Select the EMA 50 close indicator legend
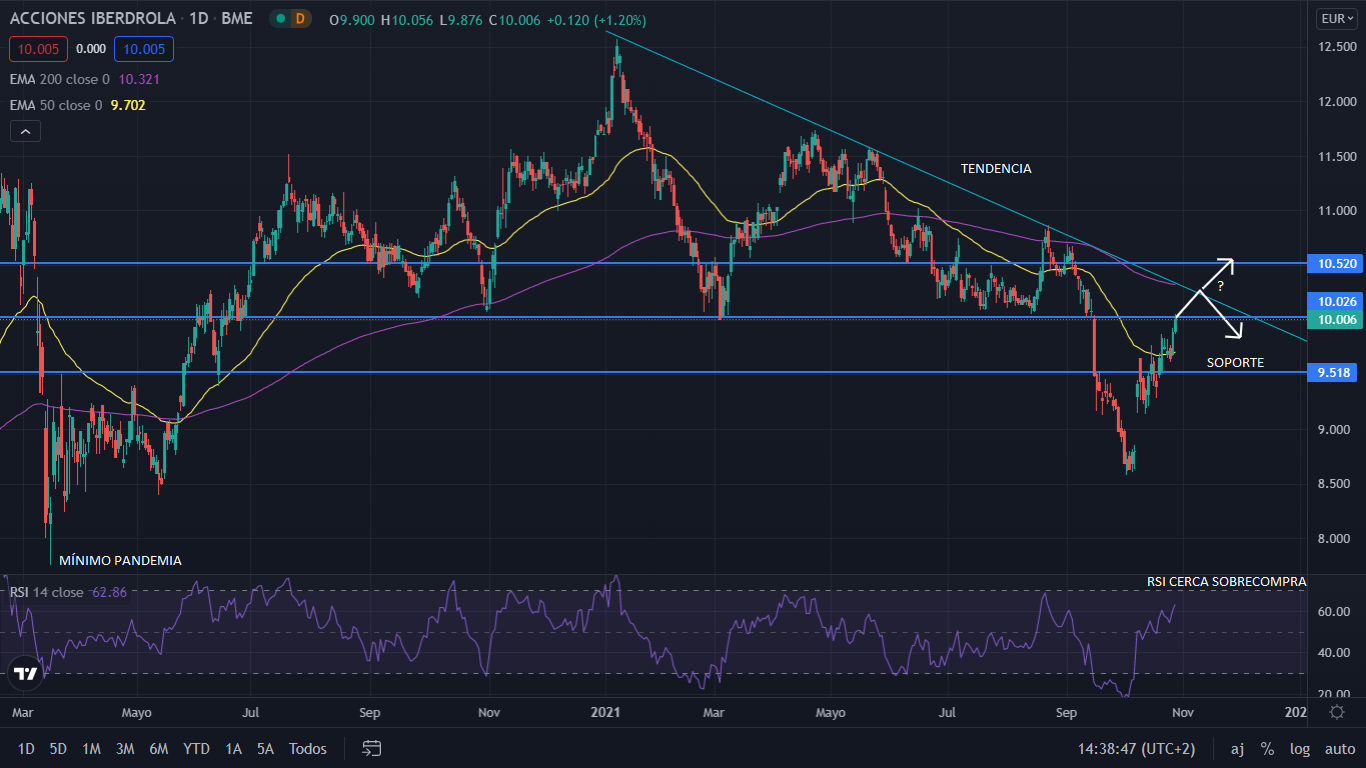The image size is (1366, 768). (x=78, y=104)
